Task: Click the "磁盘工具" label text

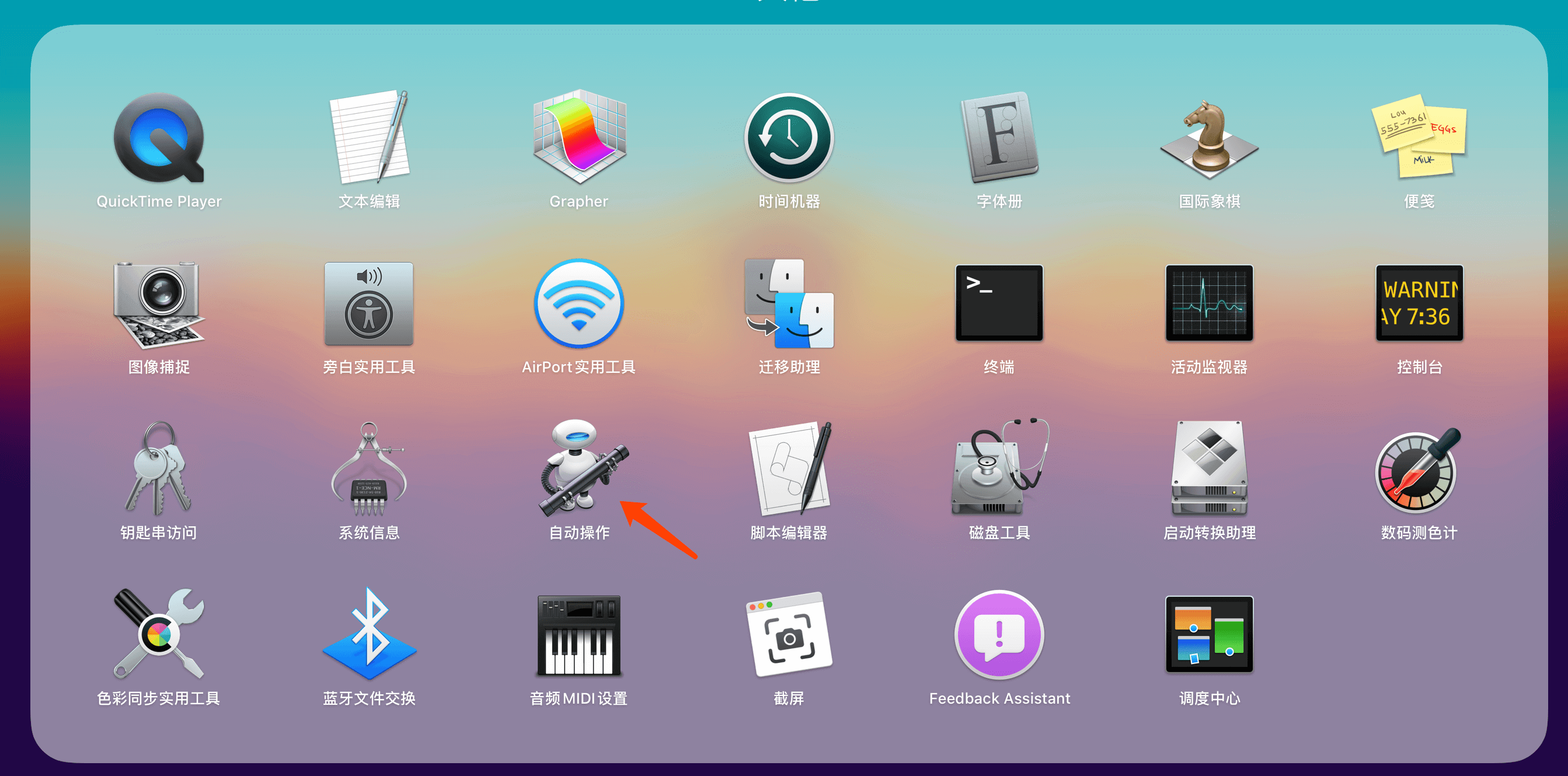Action: pyautogui.click(x=999, y=533)
